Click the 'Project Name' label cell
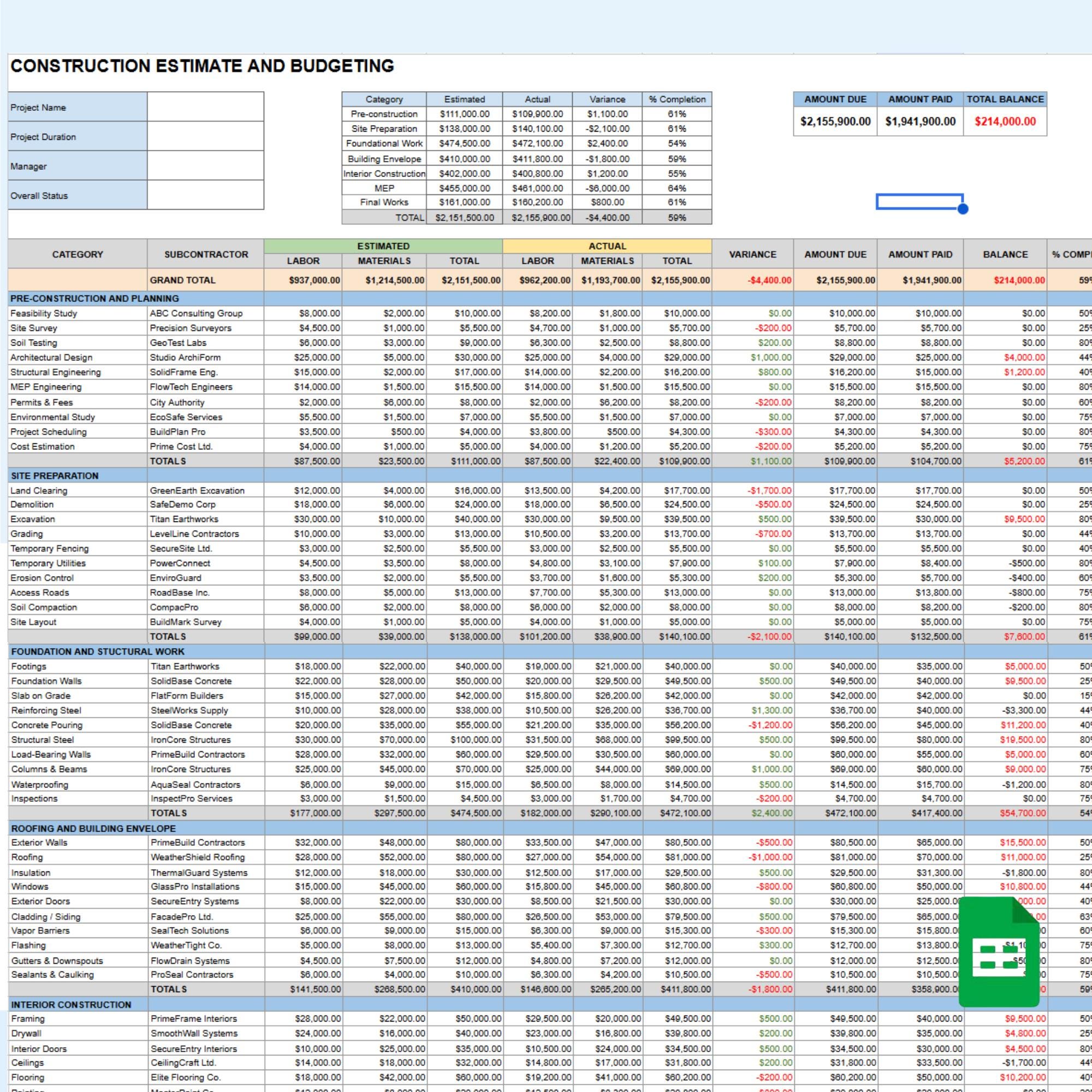The width and height of the screenshot is (1092, 1092). [78, 108]
